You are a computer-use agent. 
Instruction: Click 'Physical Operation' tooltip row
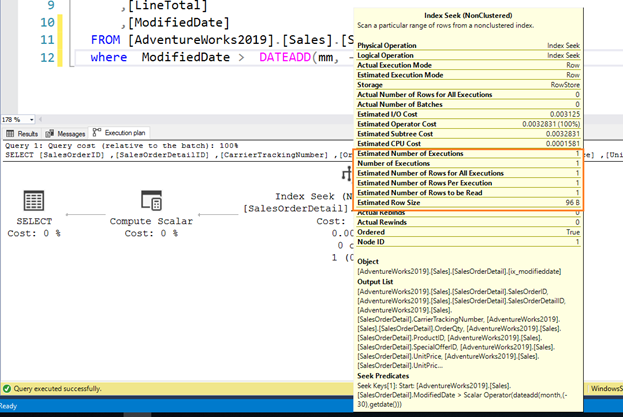click(468, 45)
